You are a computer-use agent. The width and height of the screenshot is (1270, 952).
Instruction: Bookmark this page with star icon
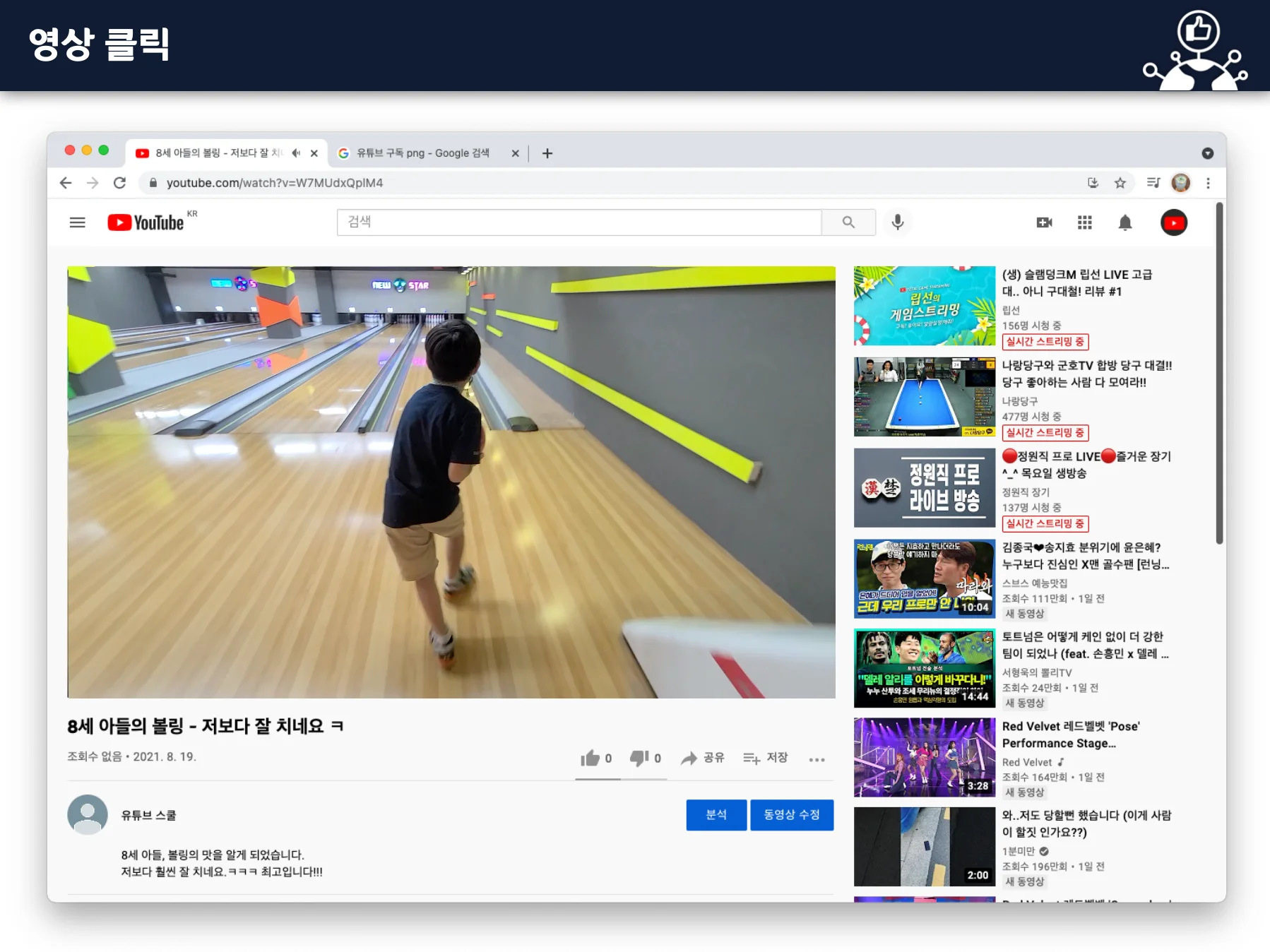coord(1120,183)
